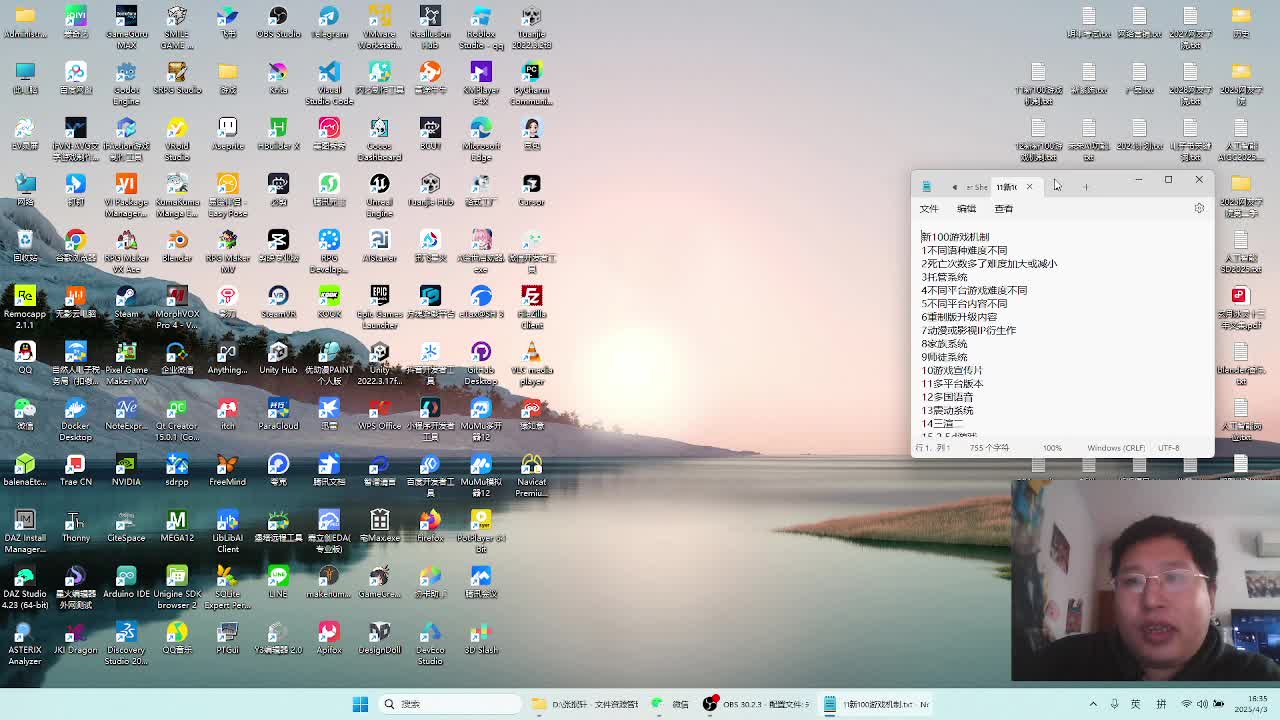This screenshot has height=720, width=1280.
Task: Launch Arduino IDE shortcut
Action: pos(126,577)
